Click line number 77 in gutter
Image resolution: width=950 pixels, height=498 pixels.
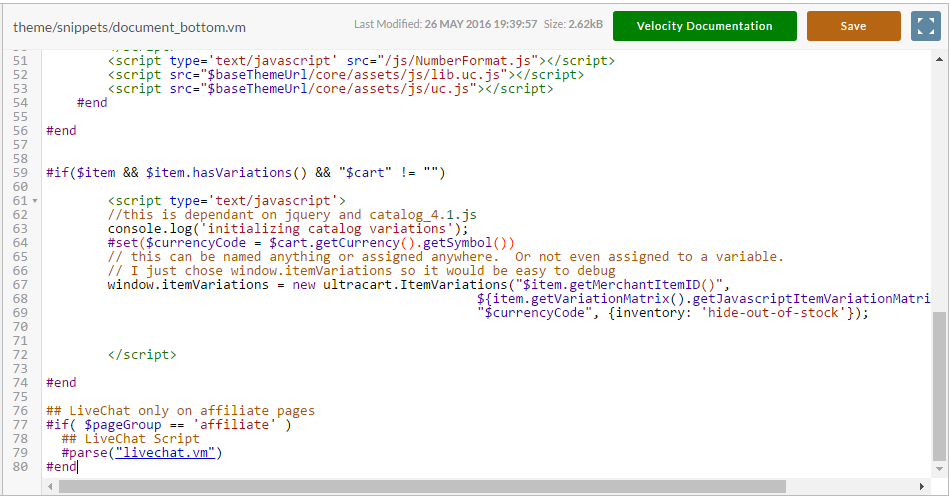(20, 425)
